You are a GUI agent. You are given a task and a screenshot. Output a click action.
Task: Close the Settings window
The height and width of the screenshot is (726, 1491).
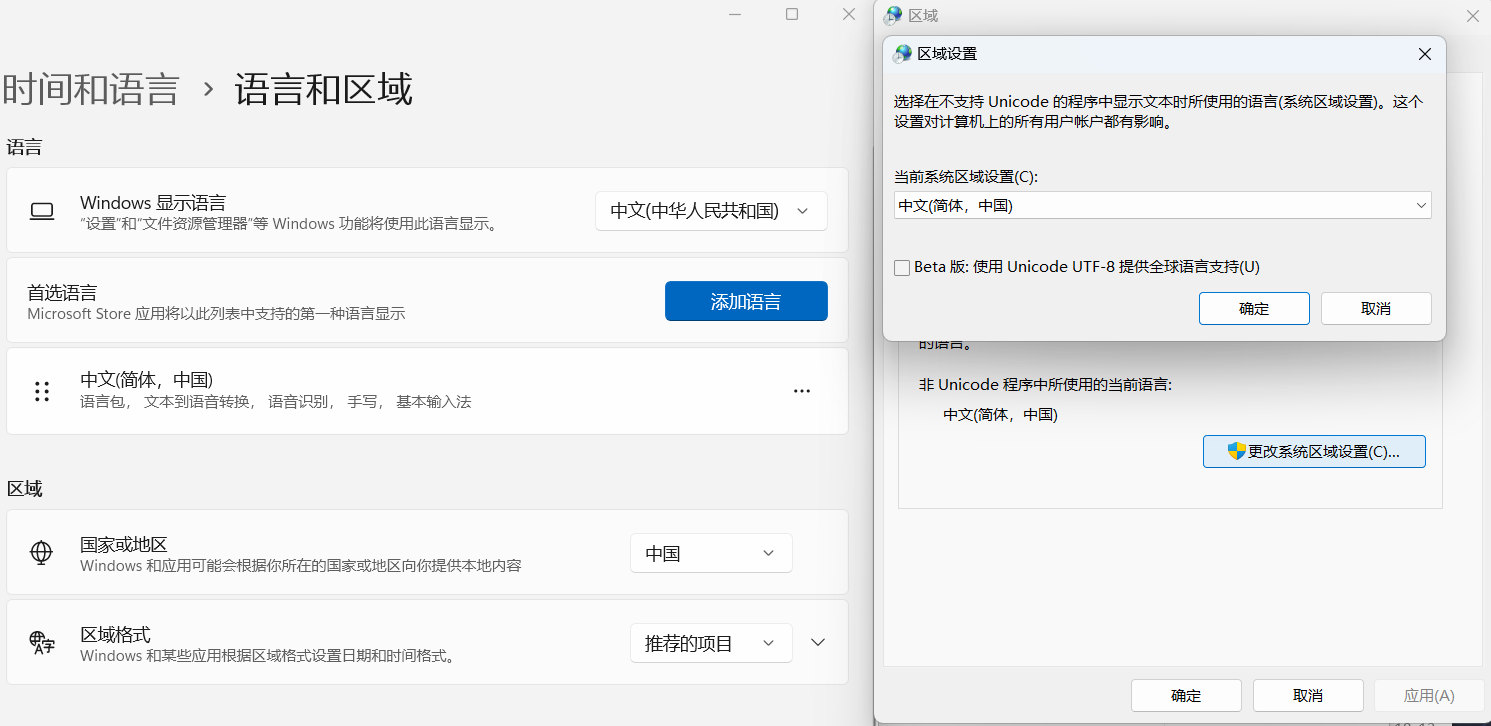(x=848, y=14)
